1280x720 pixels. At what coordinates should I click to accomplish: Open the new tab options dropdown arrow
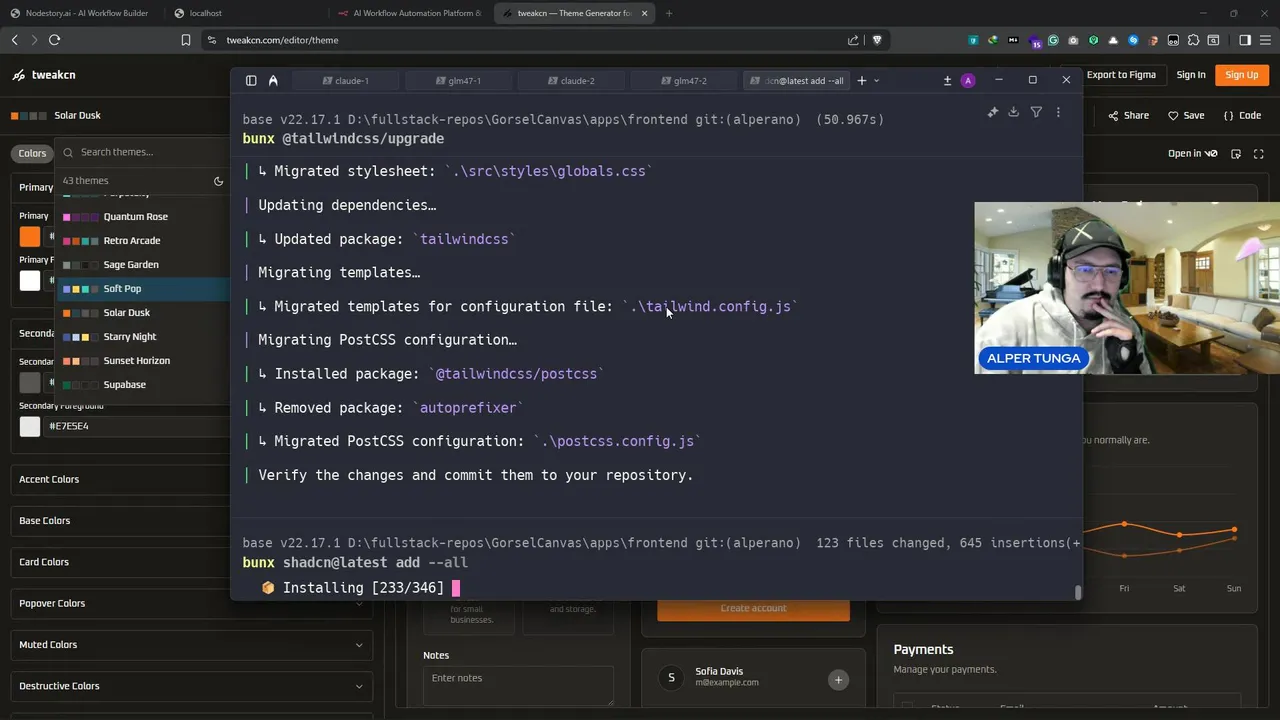pyautogui.click(x=877, y=80)
